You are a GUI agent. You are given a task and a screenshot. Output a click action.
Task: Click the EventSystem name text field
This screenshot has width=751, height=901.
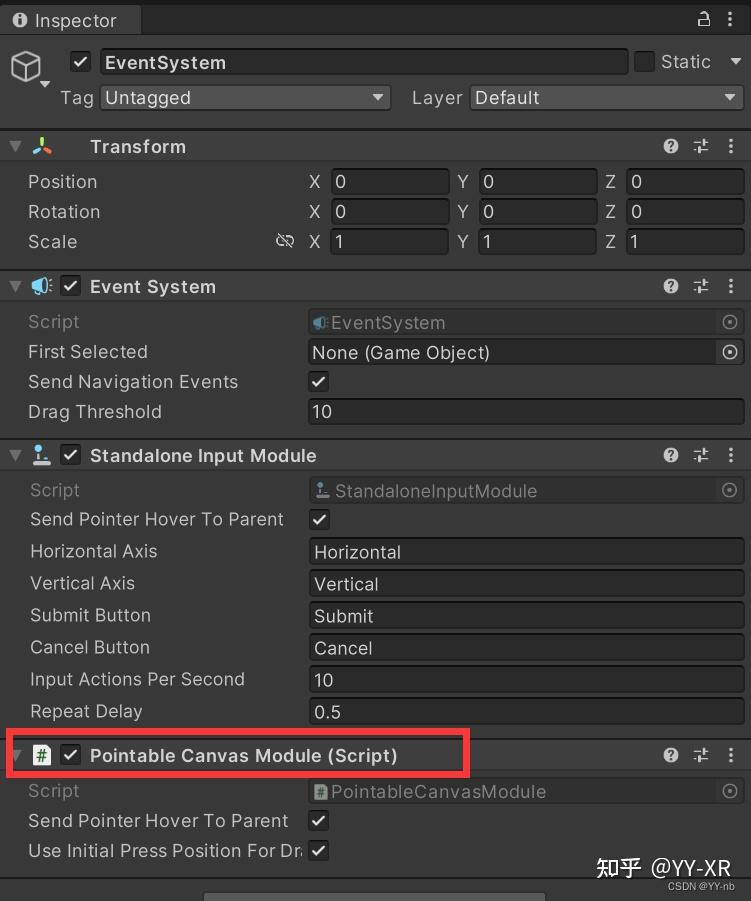[364, 62]
